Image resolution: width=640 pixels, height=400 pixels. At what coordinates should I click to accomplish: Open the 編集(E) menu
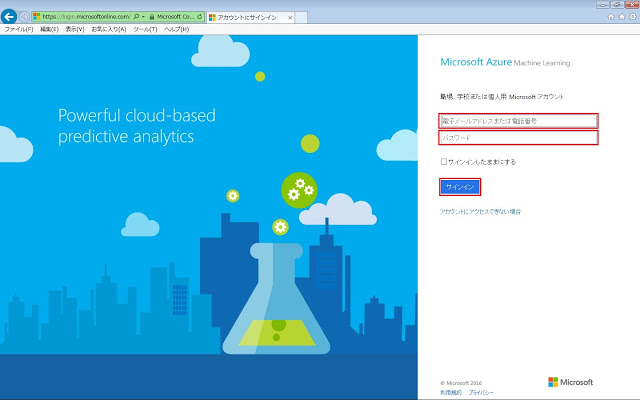[x=49, y=29]
